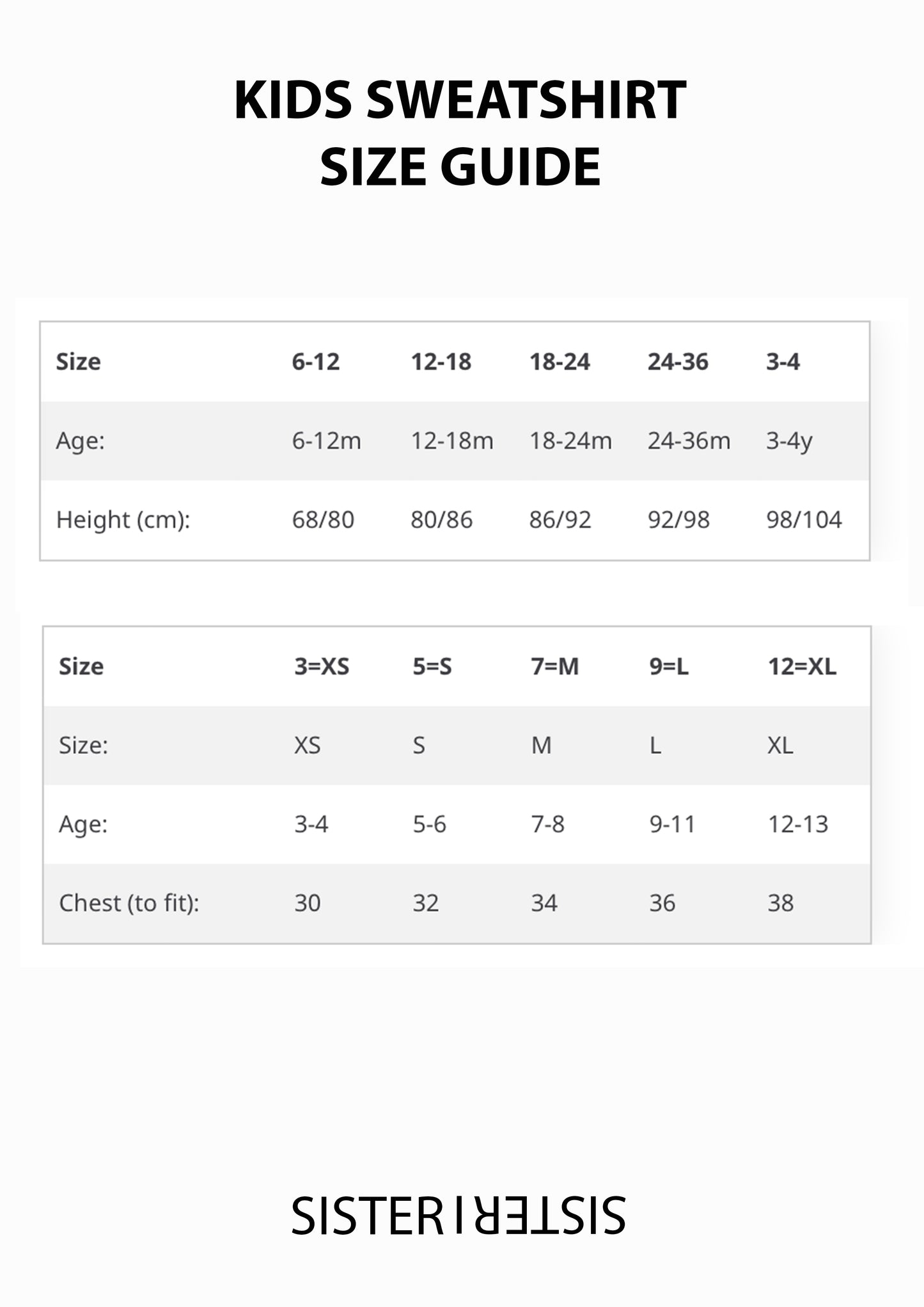
Task: Select the 12=XL size header
Action: pyautogui.click(x=802, y=667)
